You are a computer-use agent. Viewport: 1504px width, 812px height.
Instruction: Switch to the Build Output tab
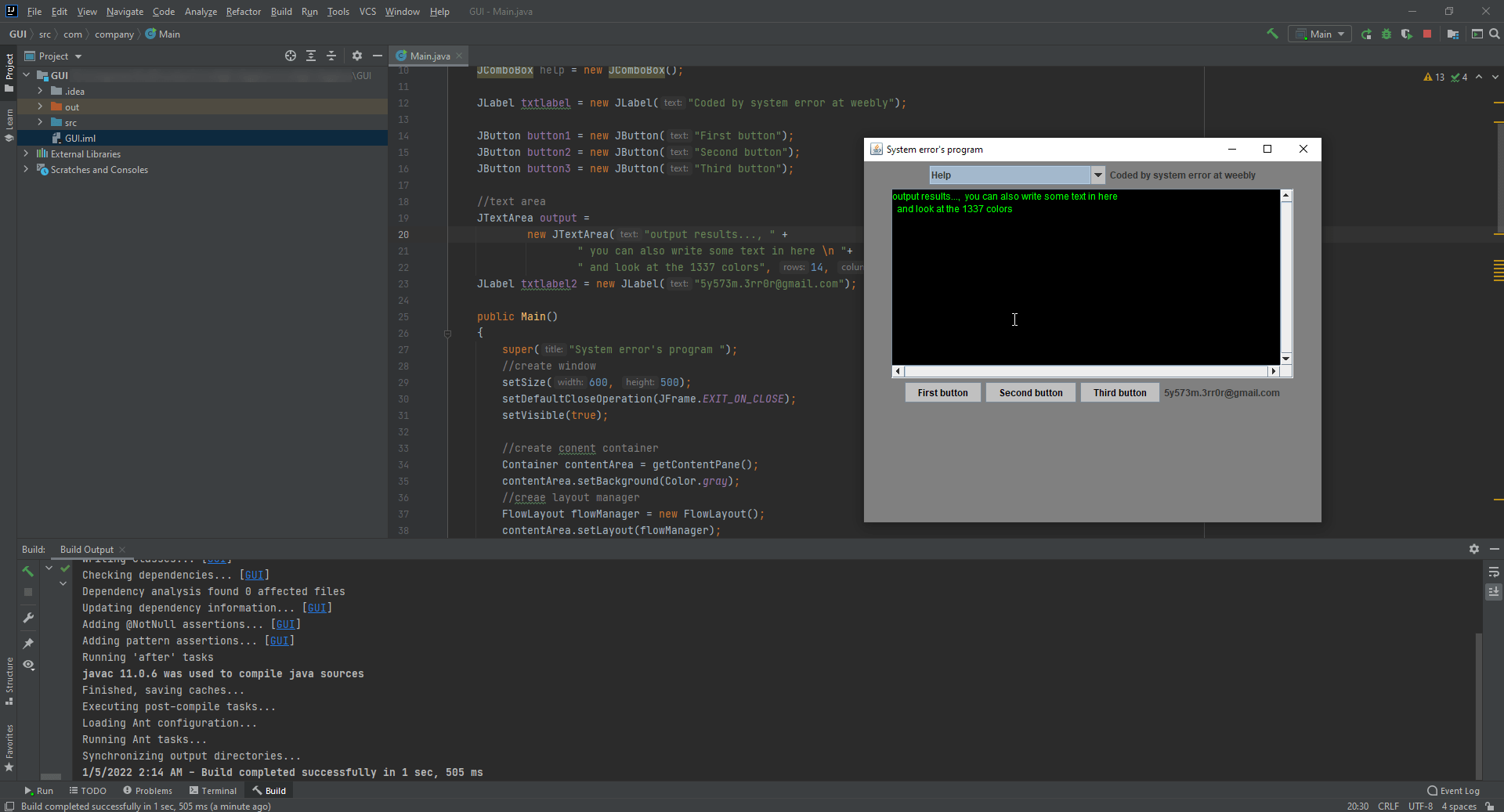coord(86,549)
